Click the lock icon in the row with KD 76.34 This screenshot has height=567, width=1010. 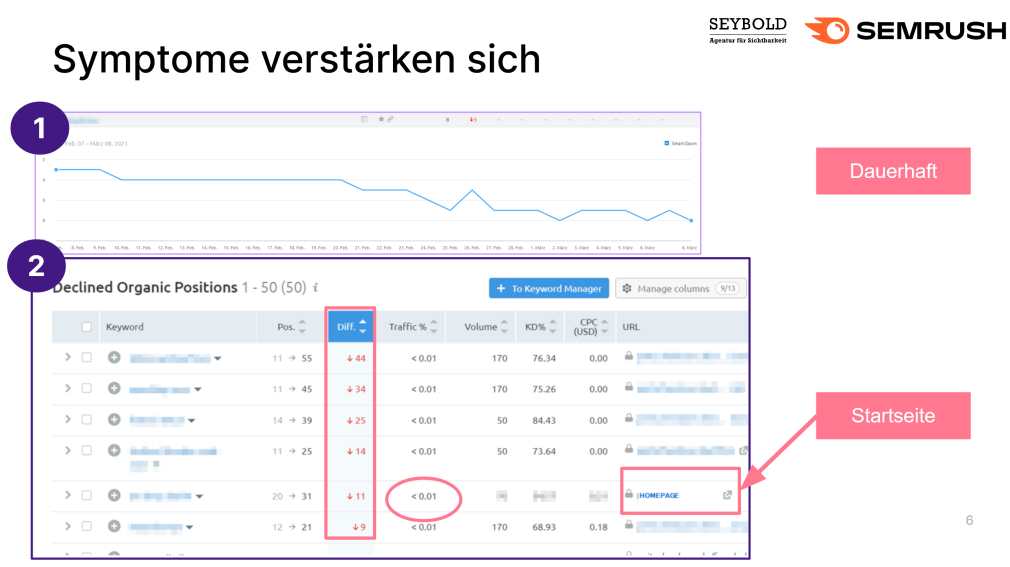coord(629,356)
